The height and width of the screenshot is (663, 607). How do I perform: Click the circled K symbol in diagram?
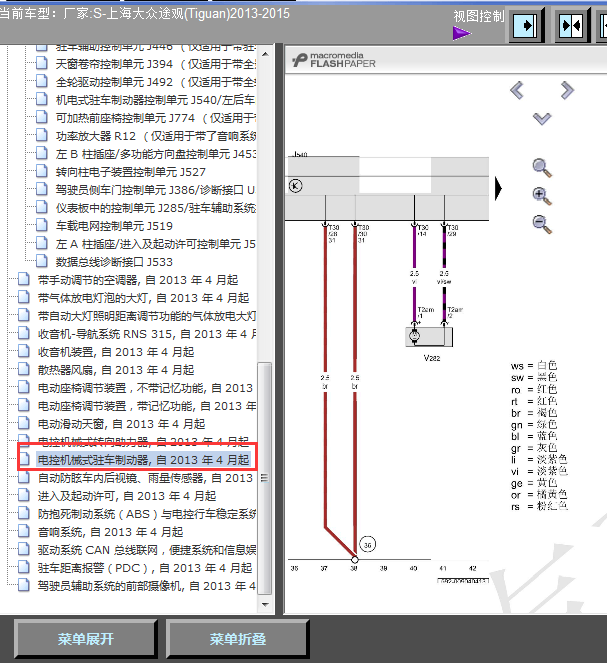point(295,186)
